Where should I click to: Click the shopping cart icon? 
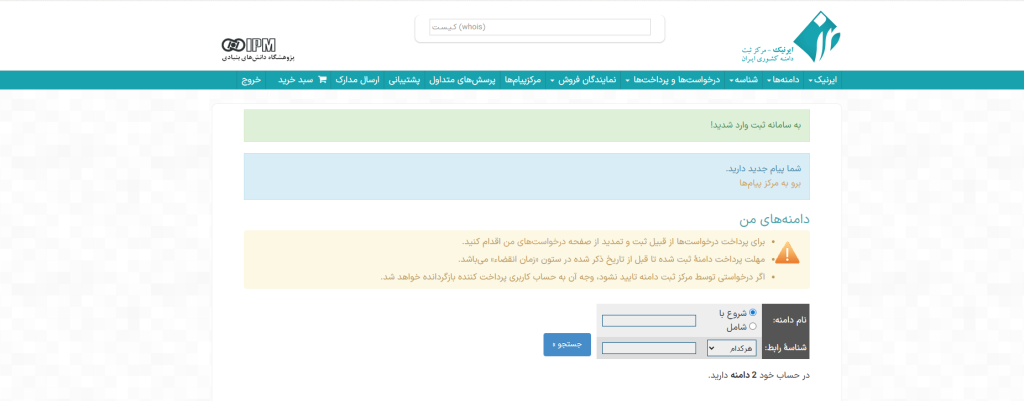point(322,80)
